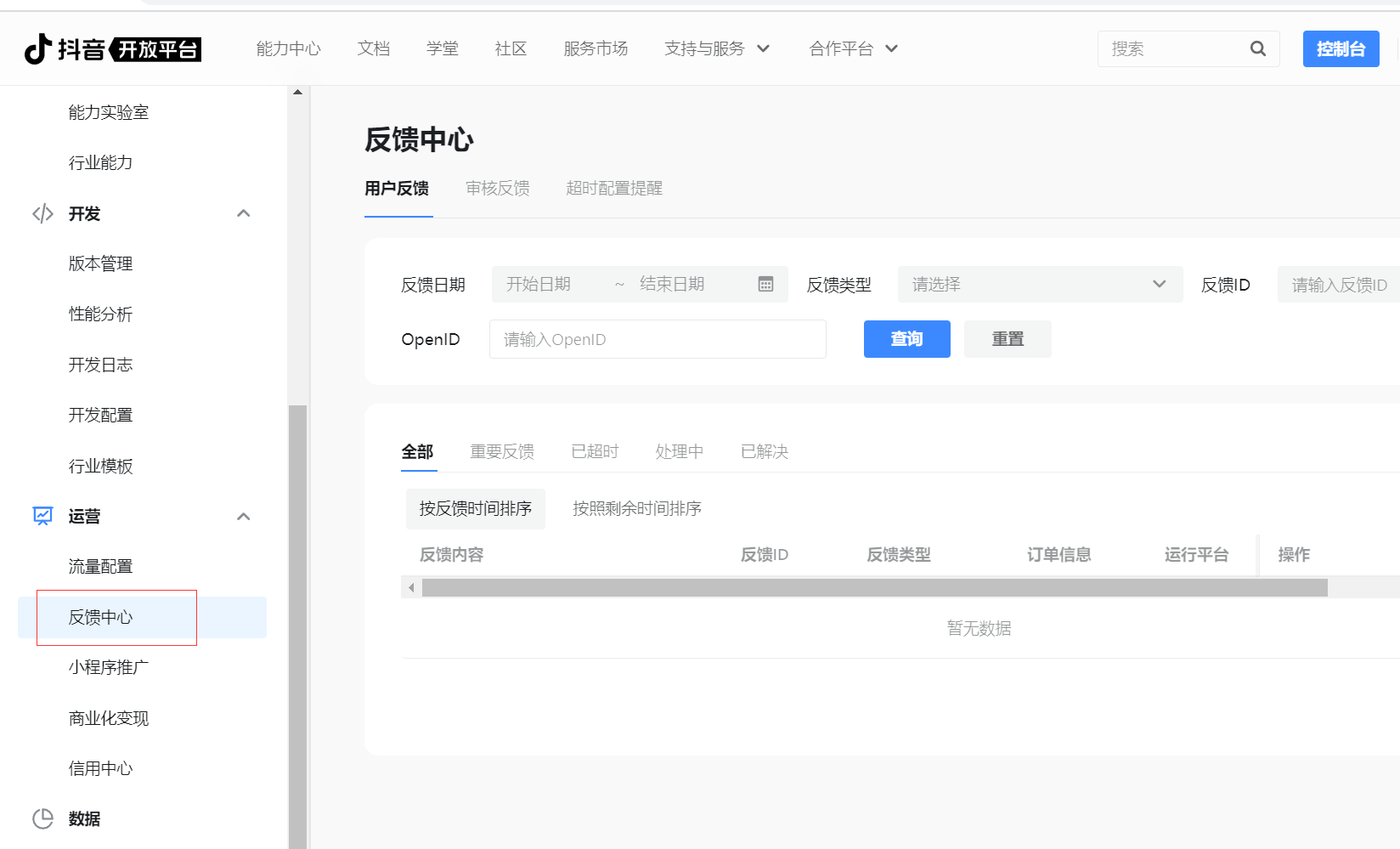The height and width of the screenshot is (849, 1400).
Task: Open the 反馈类型 dropdown selector
Action: [x=1039, y=285]
